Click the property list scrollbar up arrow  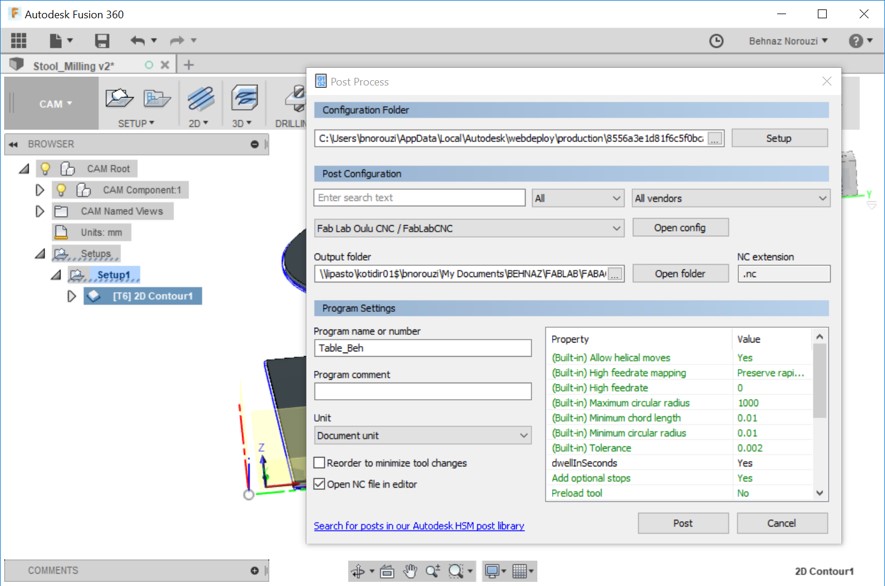[820, 336]
